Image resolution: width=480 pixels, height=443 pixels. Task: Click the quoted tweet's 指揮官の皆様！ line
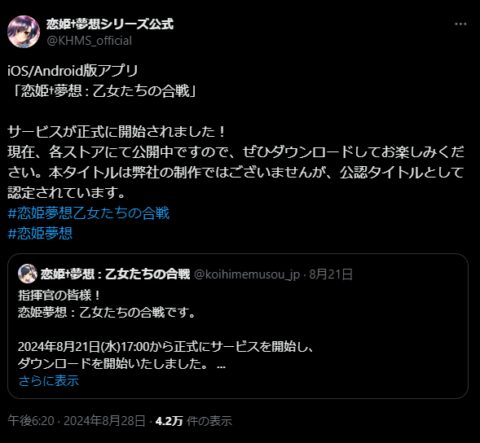(59, 296)
